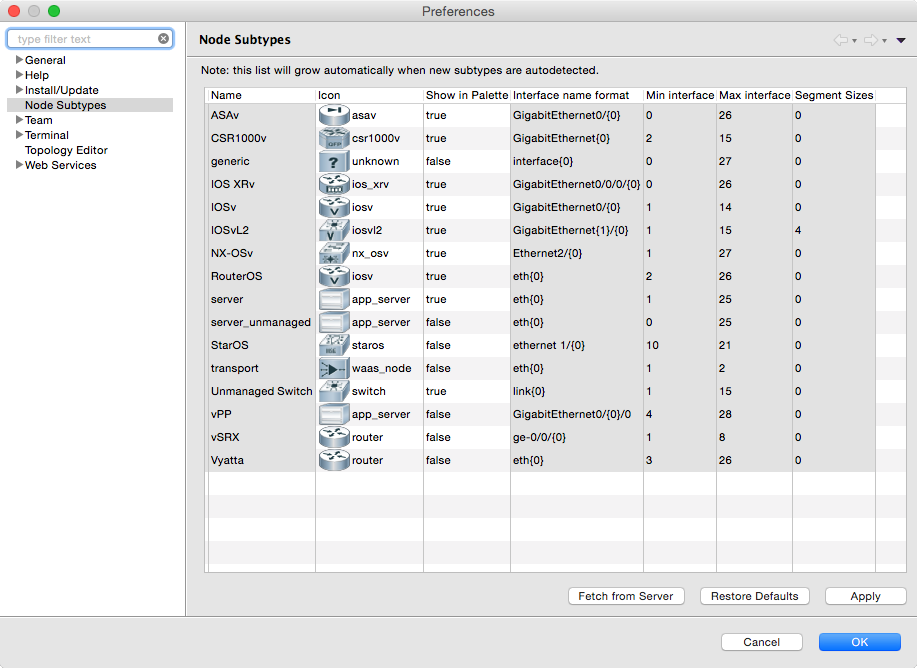Go forward using the right arrow
This screenshot has height=668, width=917.
tap(871, 40)
